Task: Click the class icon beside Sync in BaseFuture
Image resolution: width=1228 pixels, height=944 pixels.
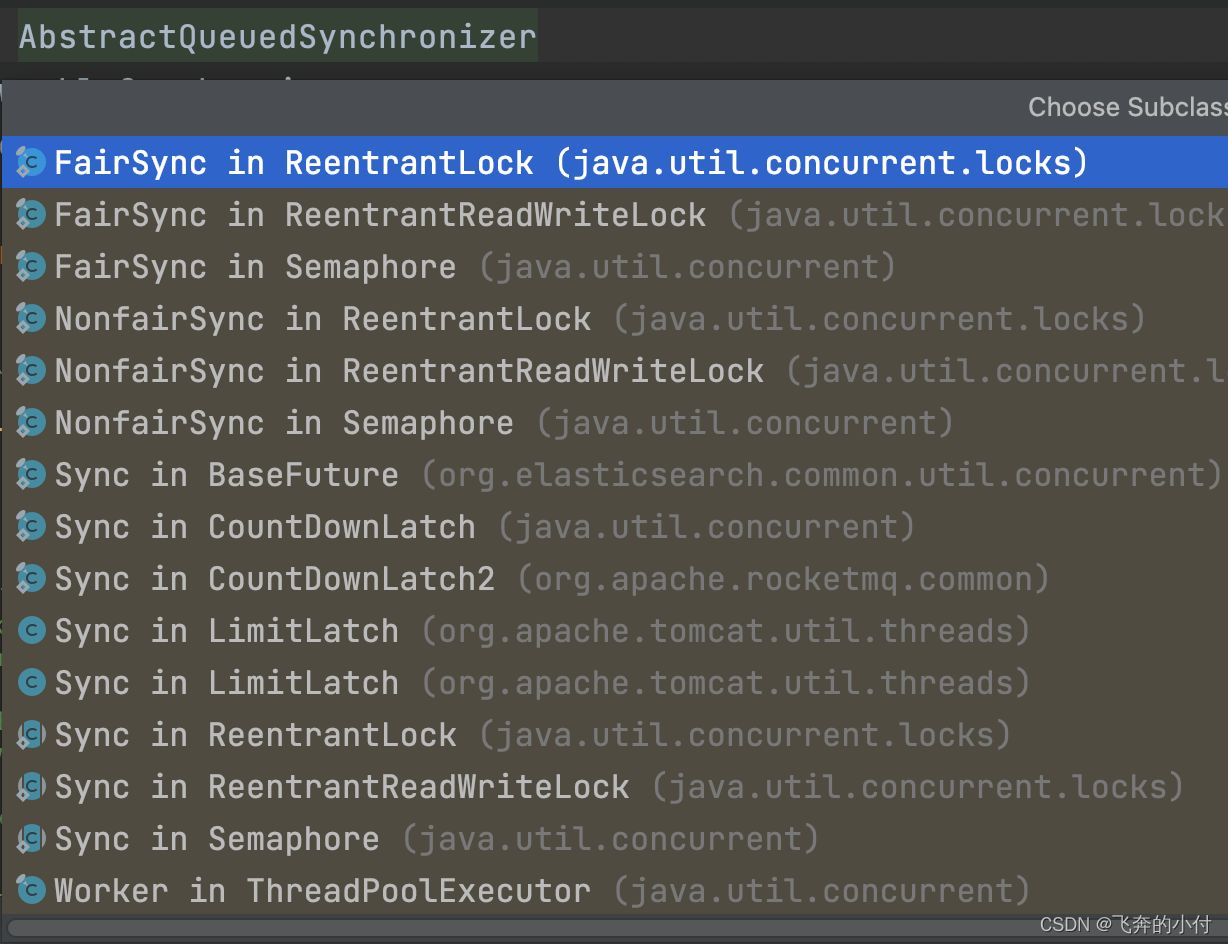Action: tap(29, 474)
